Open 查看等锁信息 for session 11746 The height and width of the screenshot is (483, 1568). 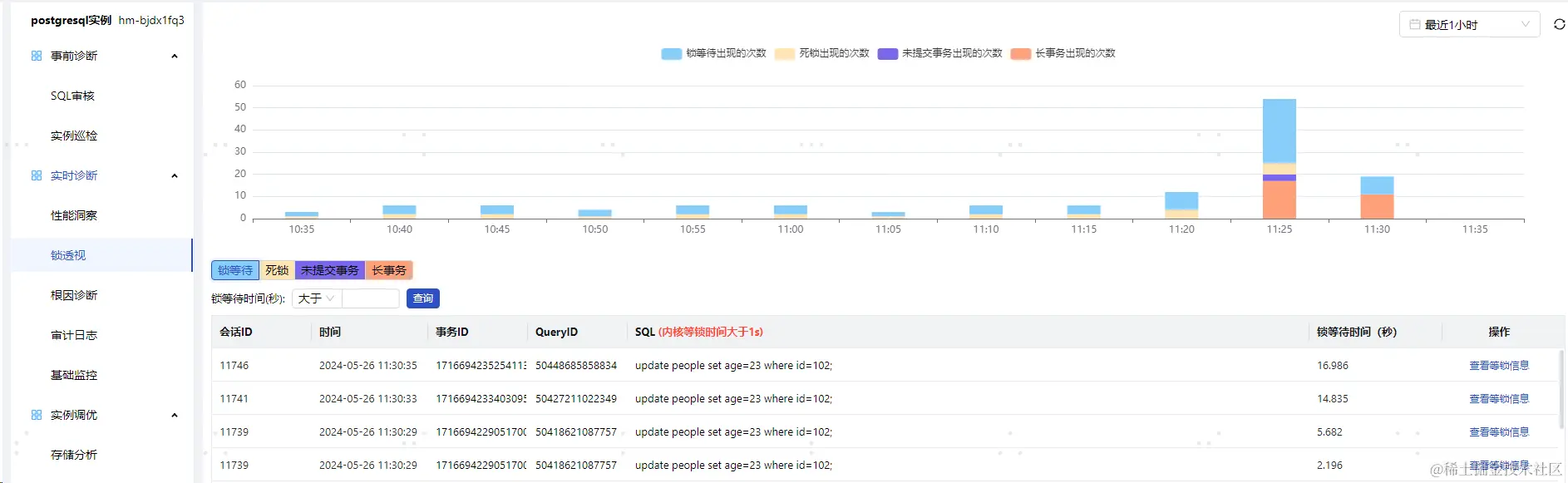click(1499, 366)
